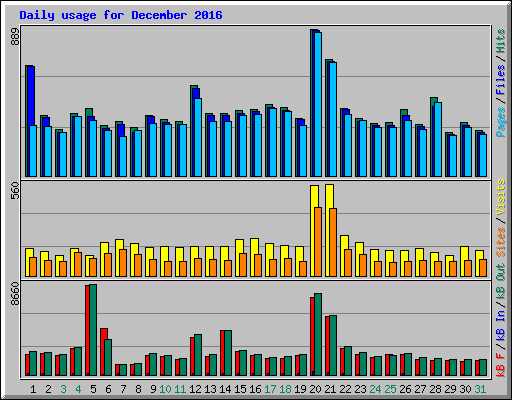The image size is (512, 400).
Task: Click day 6 on the x-axis
Action: [x=108, y=389]
